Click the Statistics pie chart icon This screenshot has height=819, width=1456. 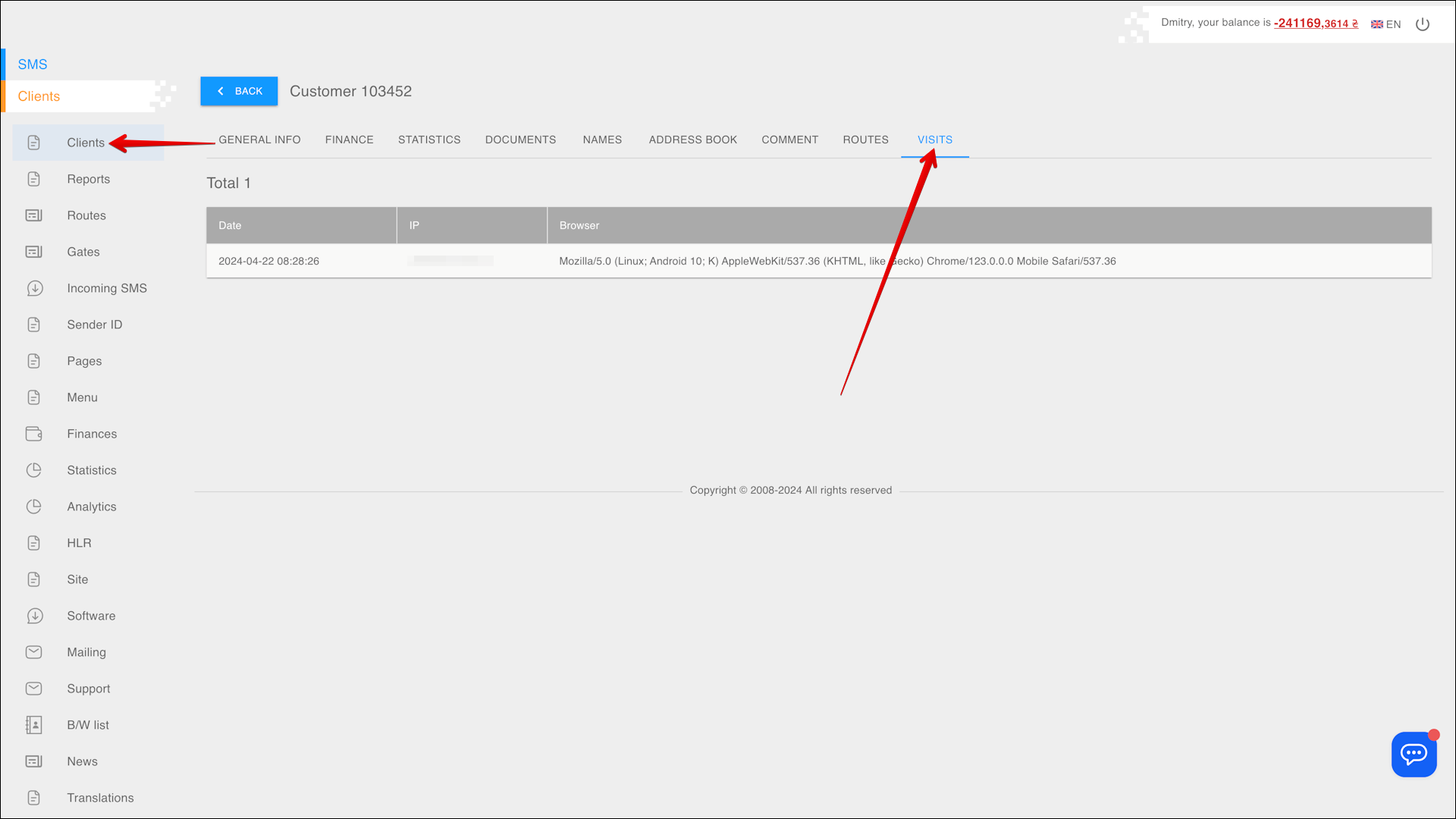[x=34, y=470]
